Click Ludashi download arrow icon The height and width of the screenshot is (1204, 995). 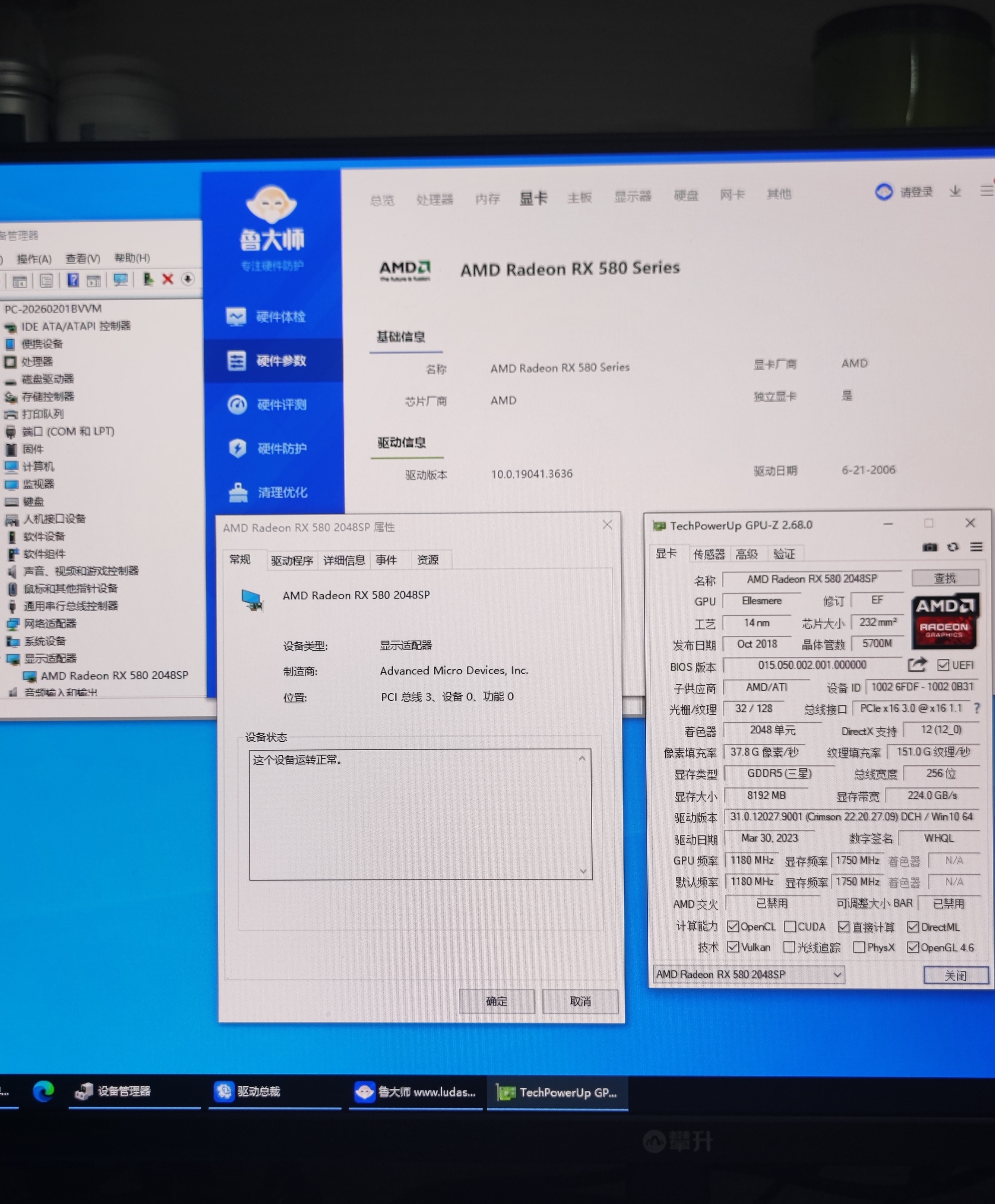(x=955, y=191)
